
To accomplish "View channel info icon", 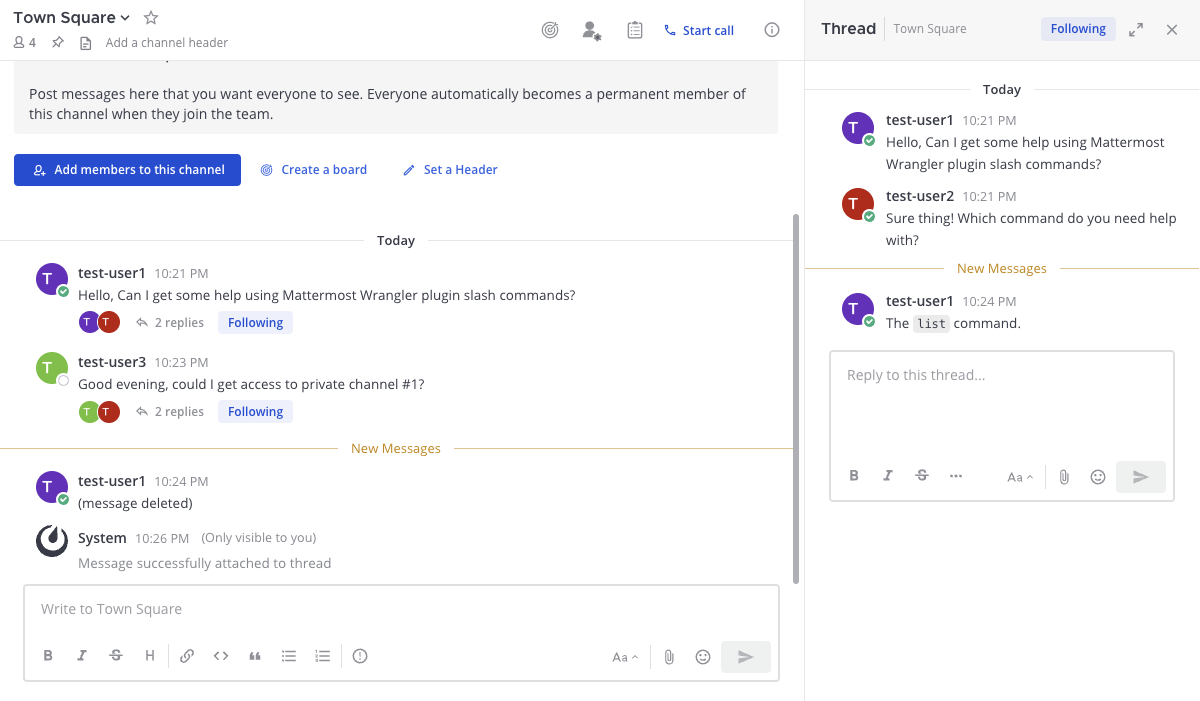I will (x=772, y=30).
